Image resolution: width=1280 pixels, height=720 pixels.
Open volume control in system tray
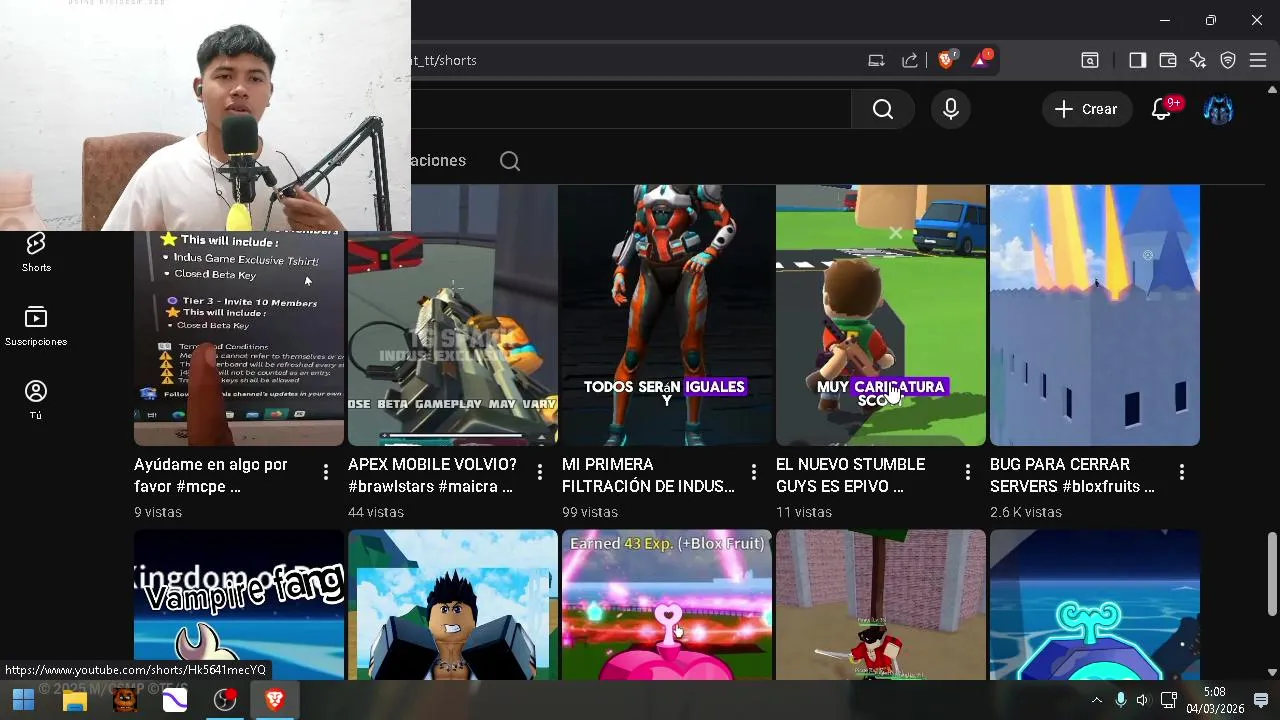[x=1142, y=700]
